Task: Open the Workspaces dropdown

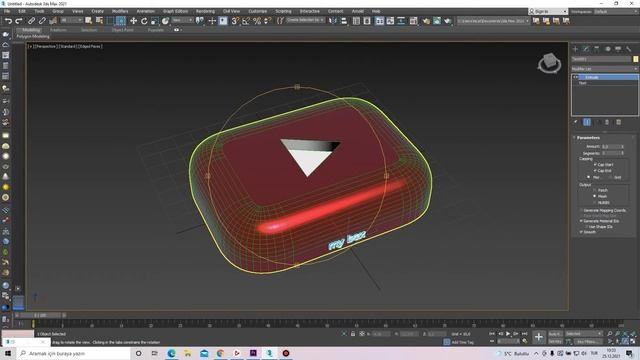Action: [x=616, y=11]
